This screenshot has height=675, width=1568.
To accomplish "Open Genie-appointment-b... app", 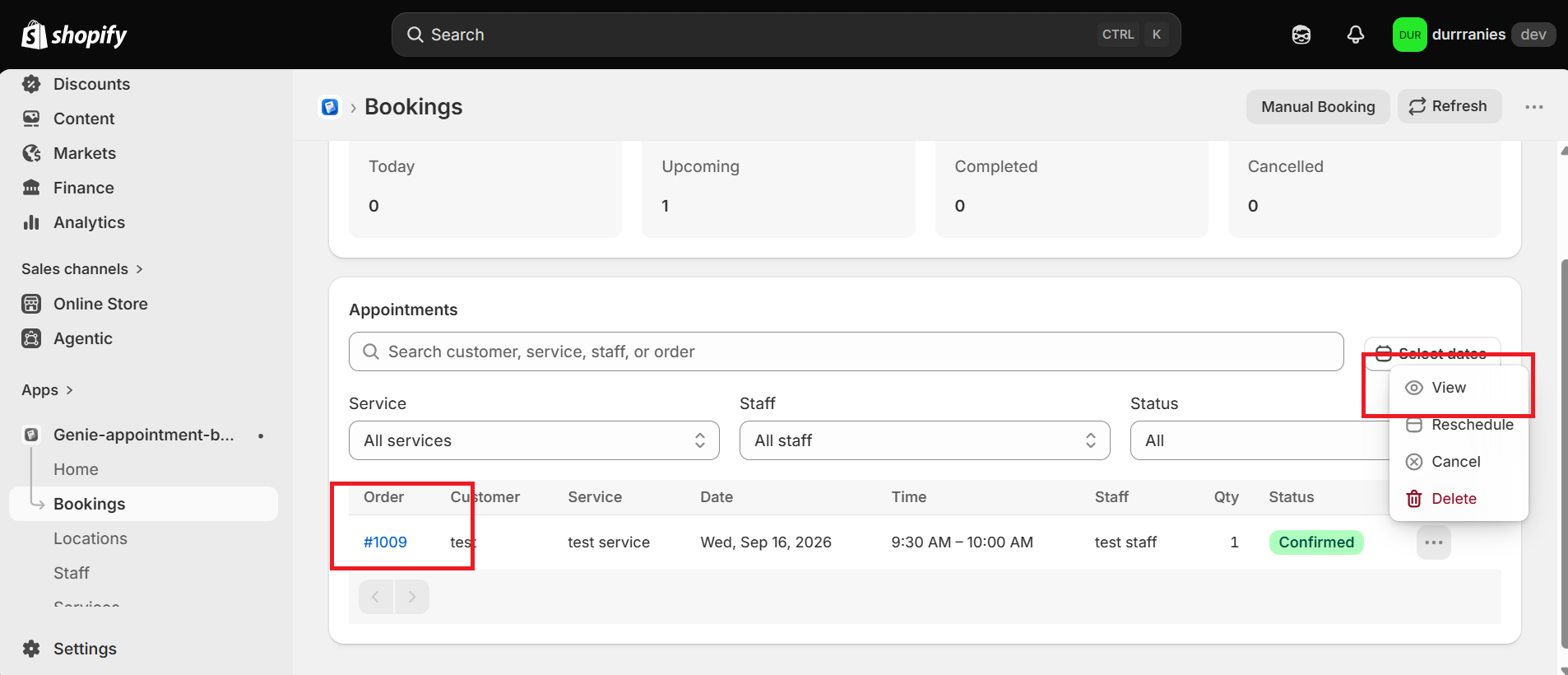I will pos(143,435).
